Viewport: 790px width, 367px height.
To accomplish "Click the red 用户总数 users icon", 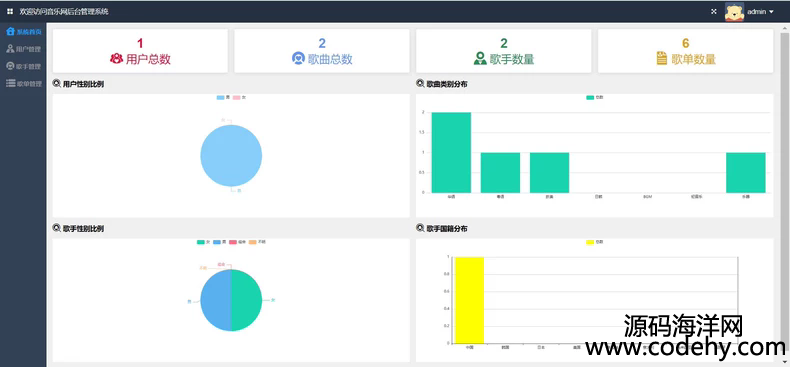I will pos(116,58).
